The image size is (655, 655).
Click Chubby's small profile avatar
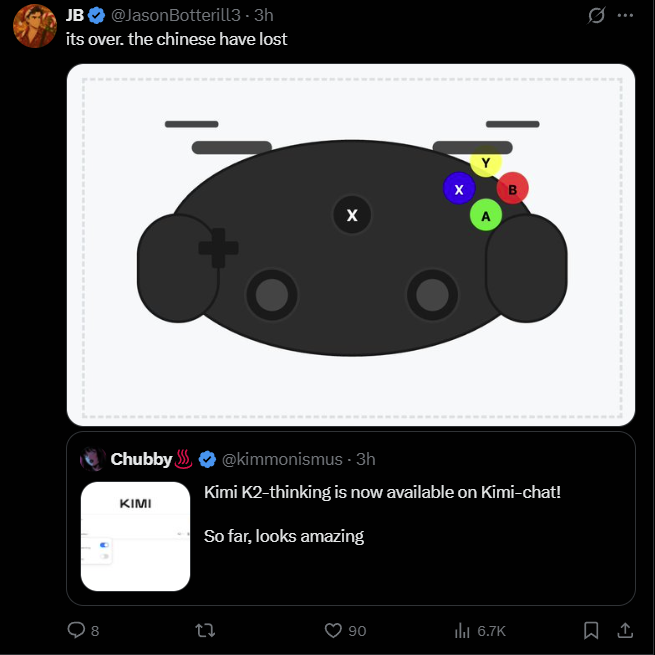(93, 459)
